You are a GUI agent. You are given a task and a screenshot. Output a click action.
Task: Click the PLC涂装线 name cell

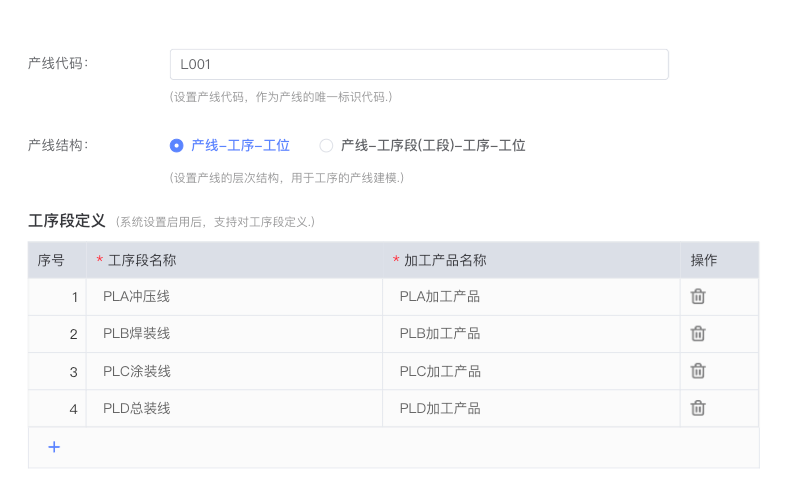[234, 371]
